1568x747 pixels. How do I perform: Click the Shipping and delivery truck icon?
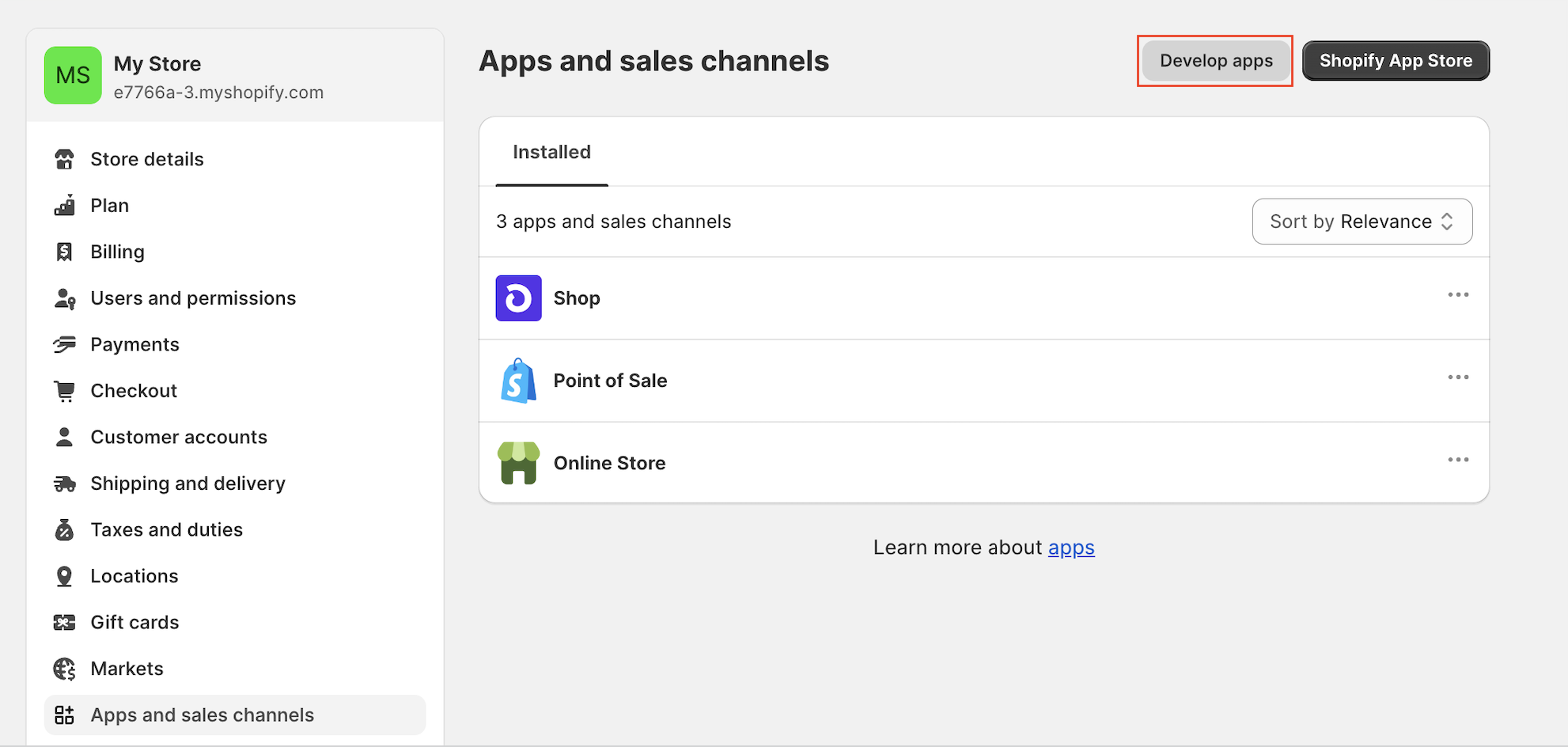pyautogui.click(x=64, y=483)
